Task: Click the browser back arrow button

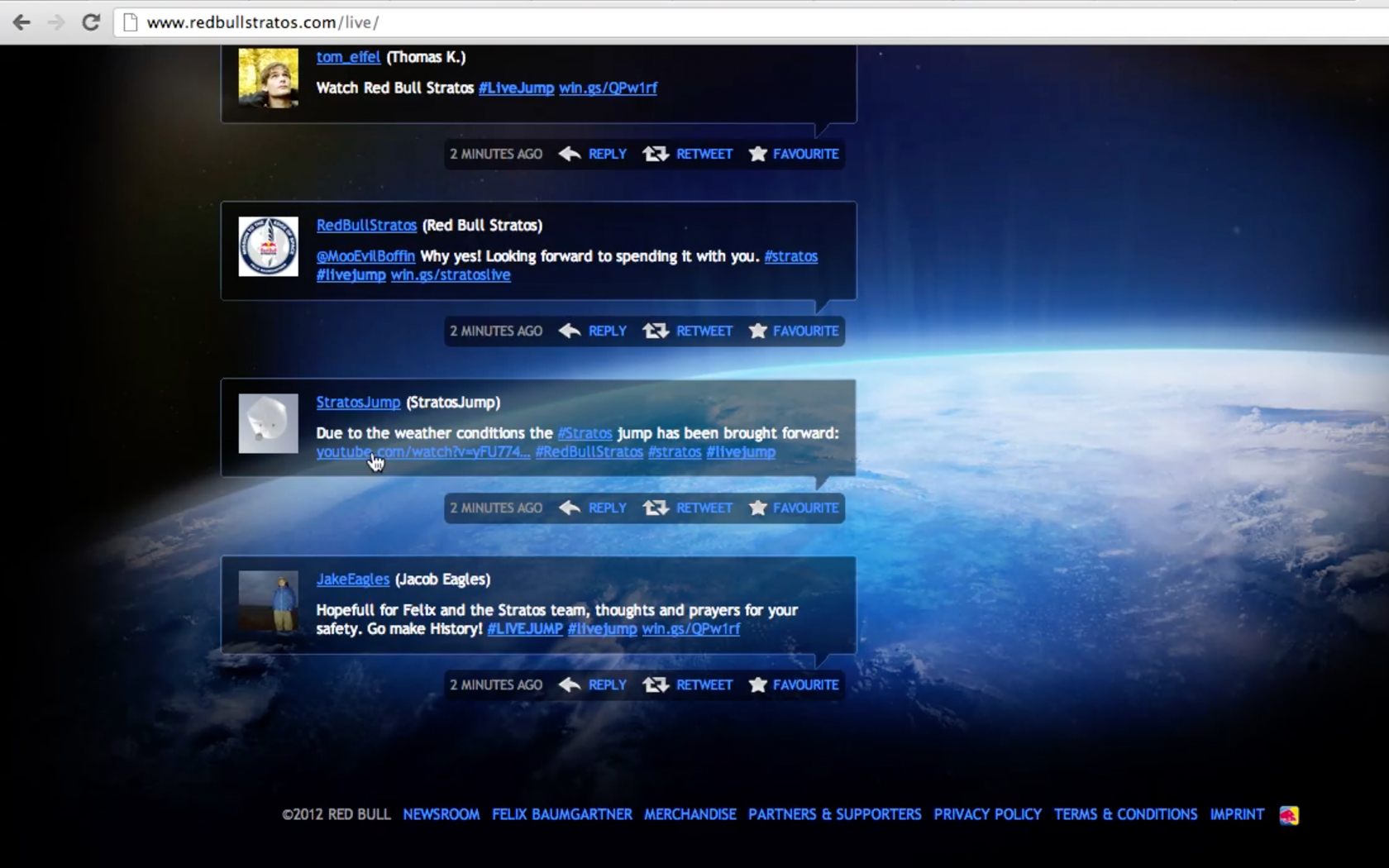Action: pyautogui.click(x=21, y=22)
